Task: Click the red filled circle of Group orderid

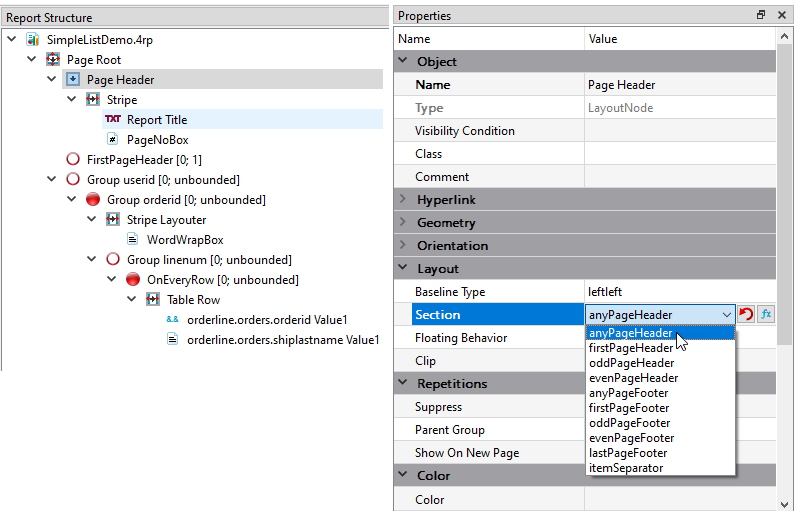Action: [x=93, y=200]
